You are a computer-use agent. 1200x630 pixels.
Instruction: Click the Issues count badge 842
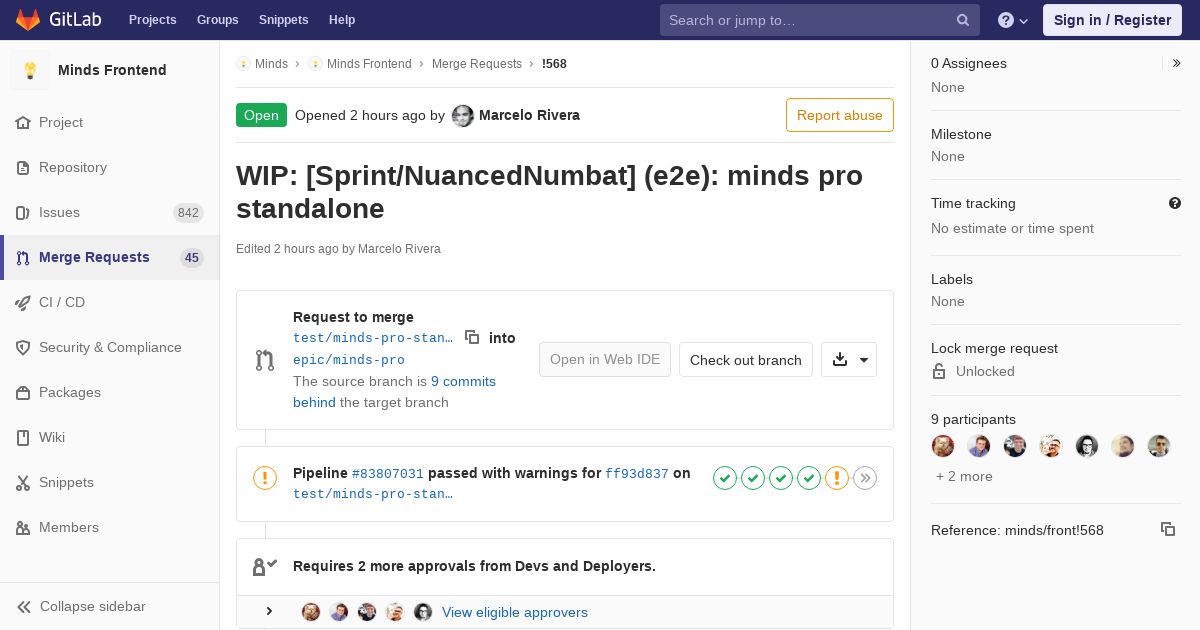[x=188, y=213]
